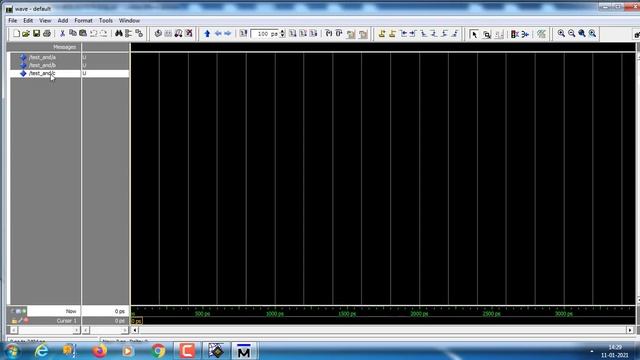640x360 pixels.
Task: Click the red X break simulation icon
Action: (x=189, y=33)
